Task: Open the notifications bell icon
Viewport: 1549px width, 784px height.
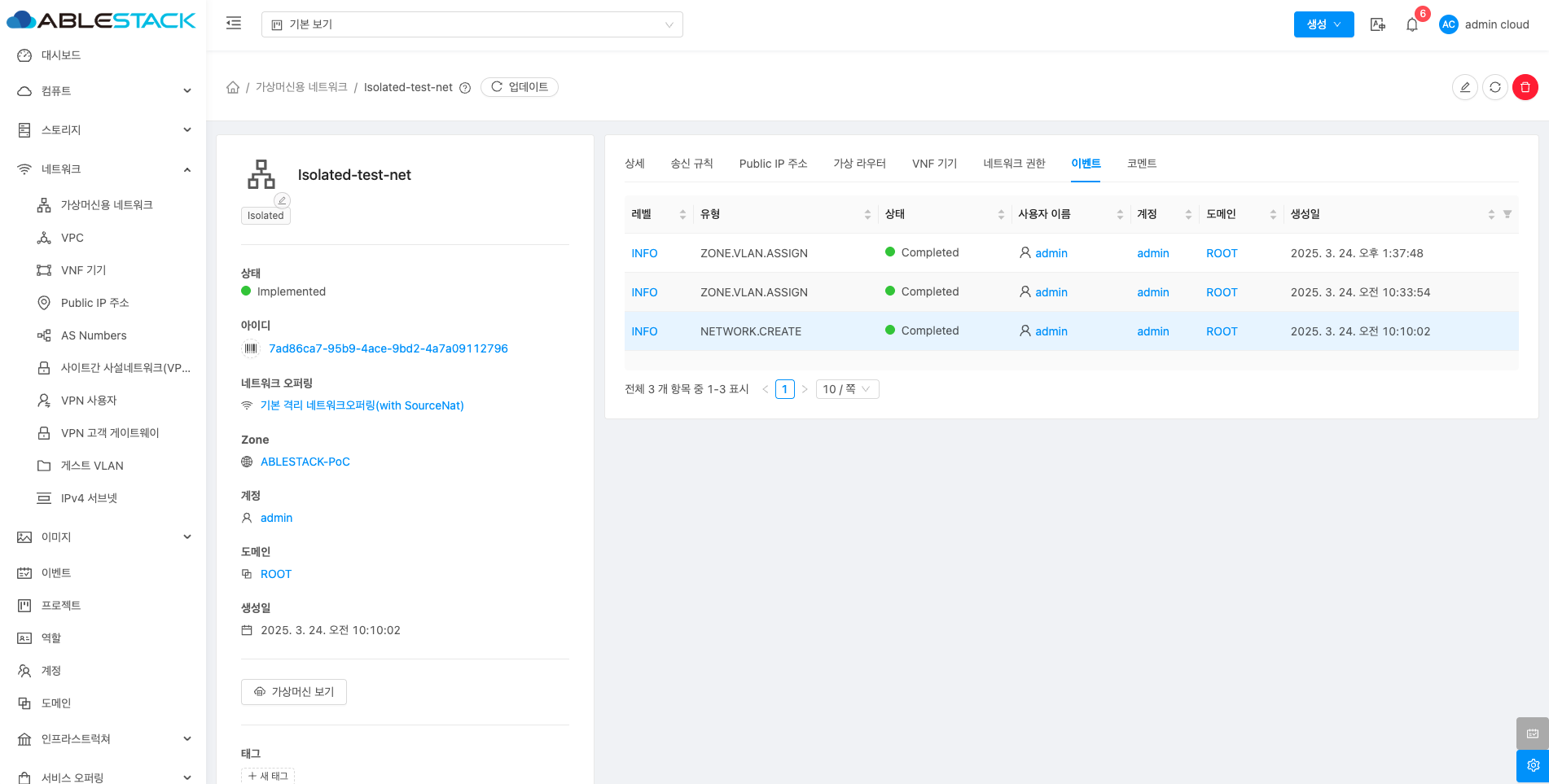Action: point(1411,24)
